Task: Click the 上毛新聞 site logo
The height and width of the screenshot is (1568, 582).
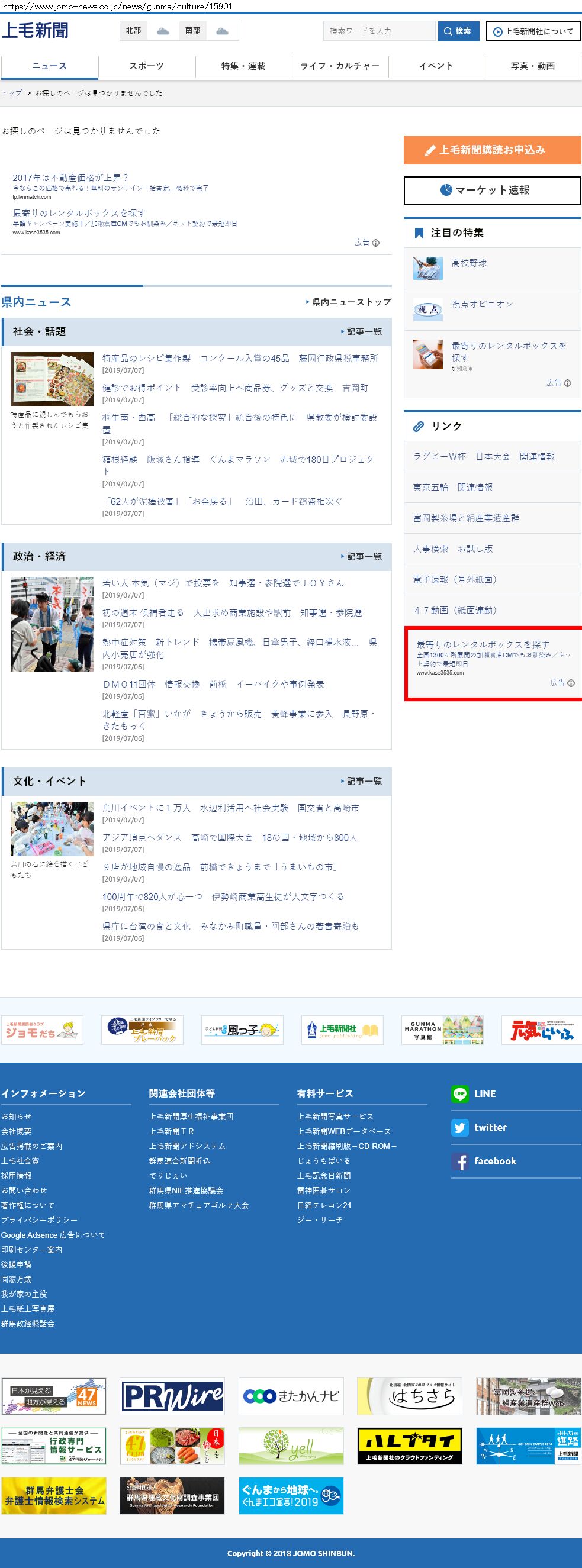Action: point(36,30)
